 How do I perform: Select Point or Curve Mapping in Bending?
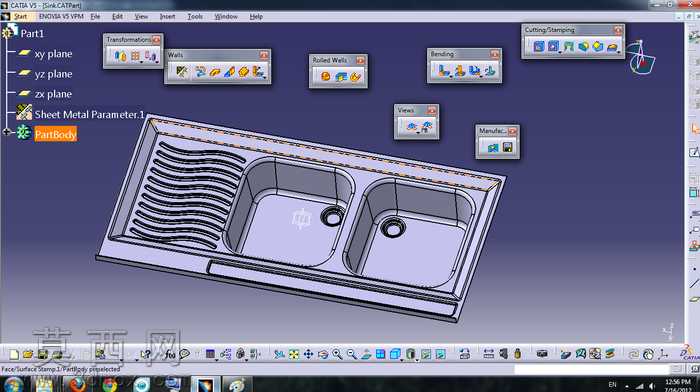(490, 71)
